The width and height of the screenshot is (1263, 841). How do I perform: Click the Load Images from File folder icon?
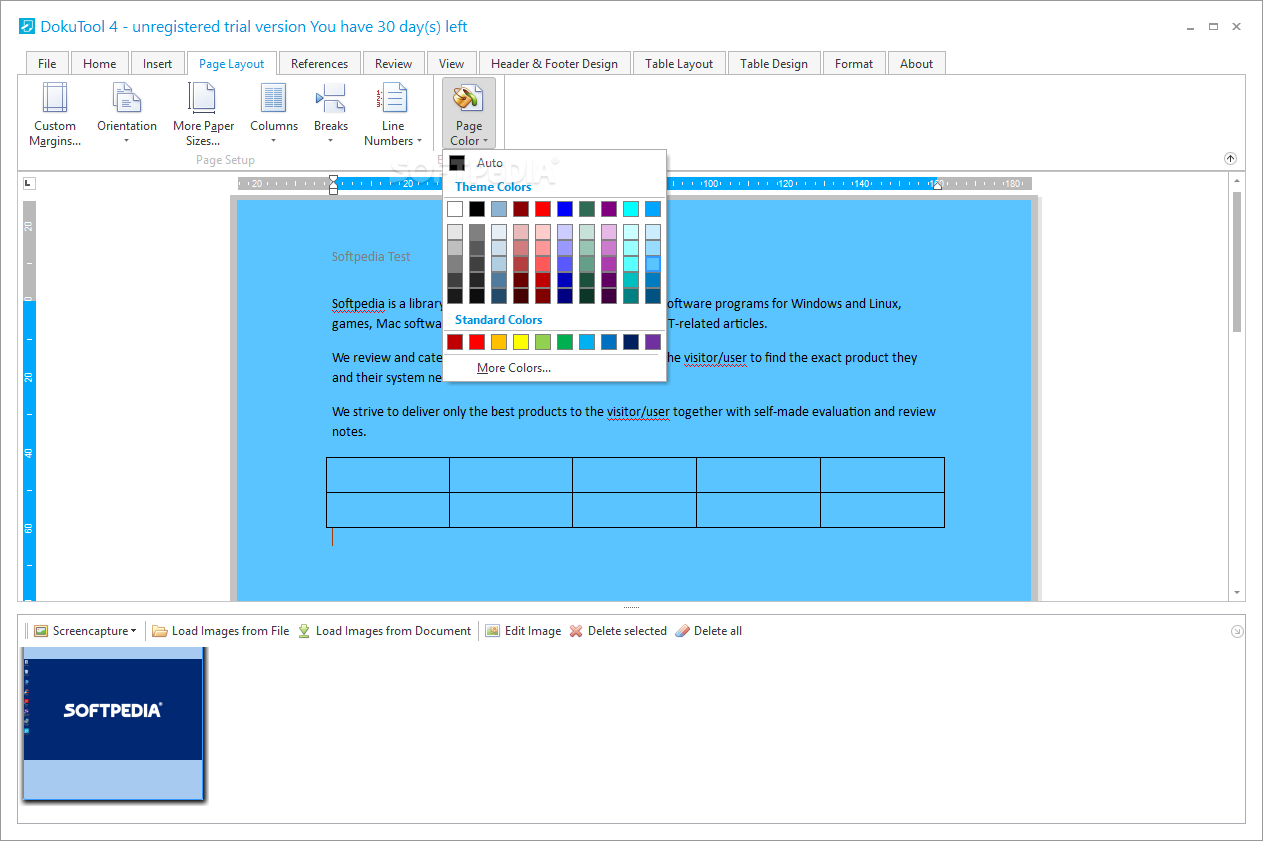tap(160, 631)
